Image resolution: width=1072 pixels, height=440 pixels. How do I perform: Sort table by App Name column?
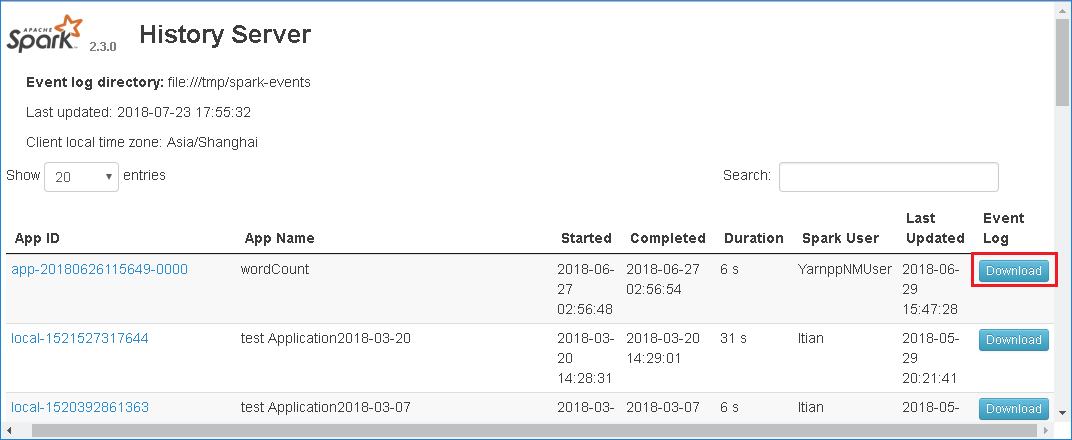[x=279, y=238]
